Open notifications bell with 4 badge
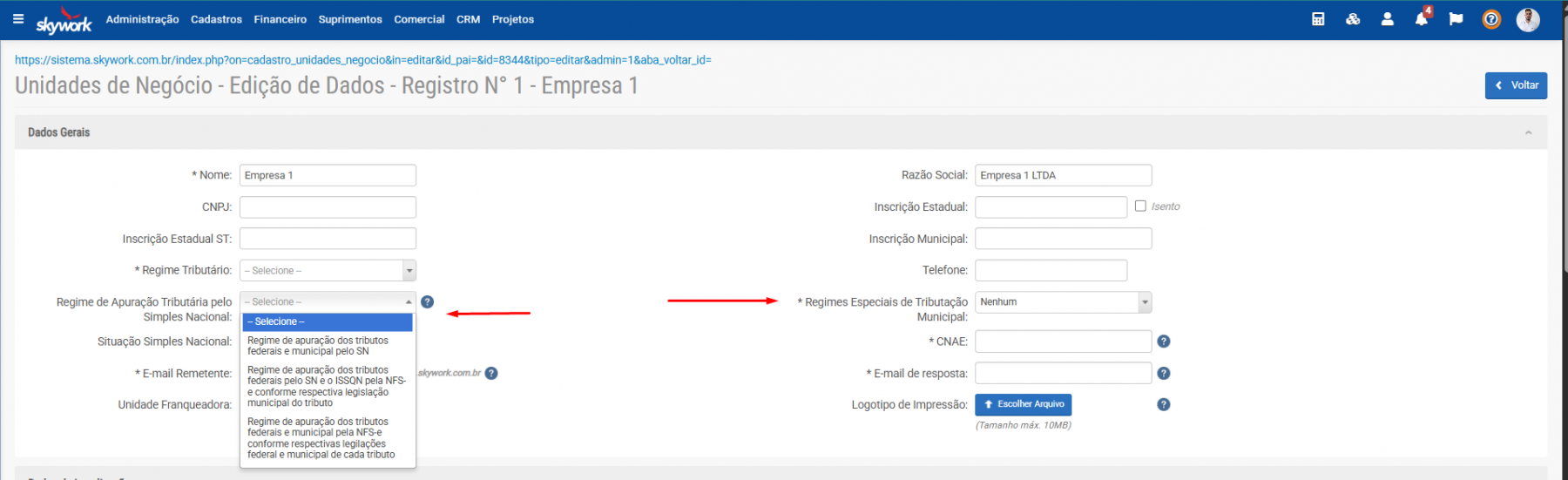The height and width of the screenshot is (480, 1568). point(1422,19)
